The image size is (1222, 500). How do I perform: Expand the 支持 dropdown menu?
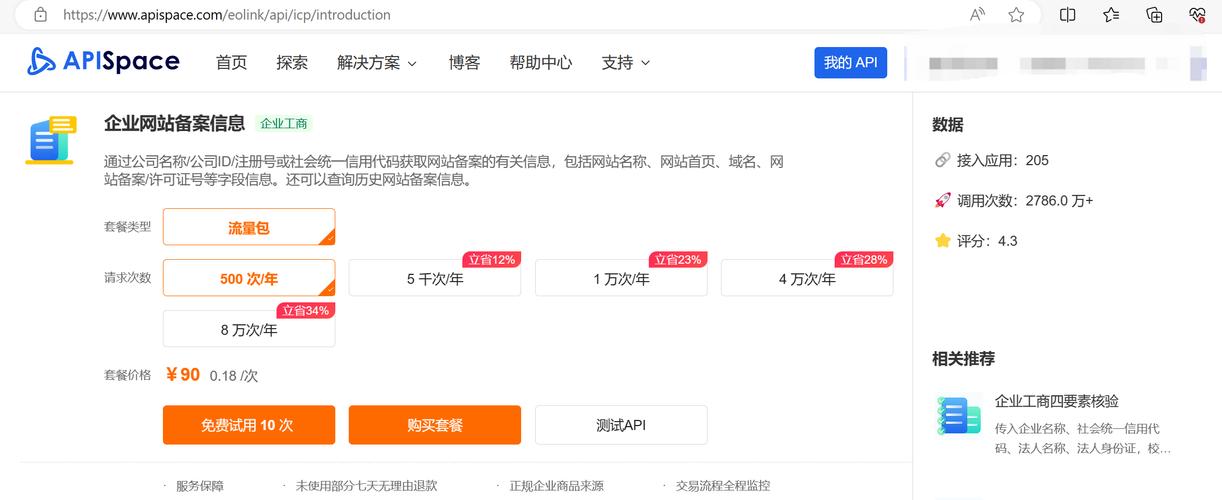(x=625, y=62)
